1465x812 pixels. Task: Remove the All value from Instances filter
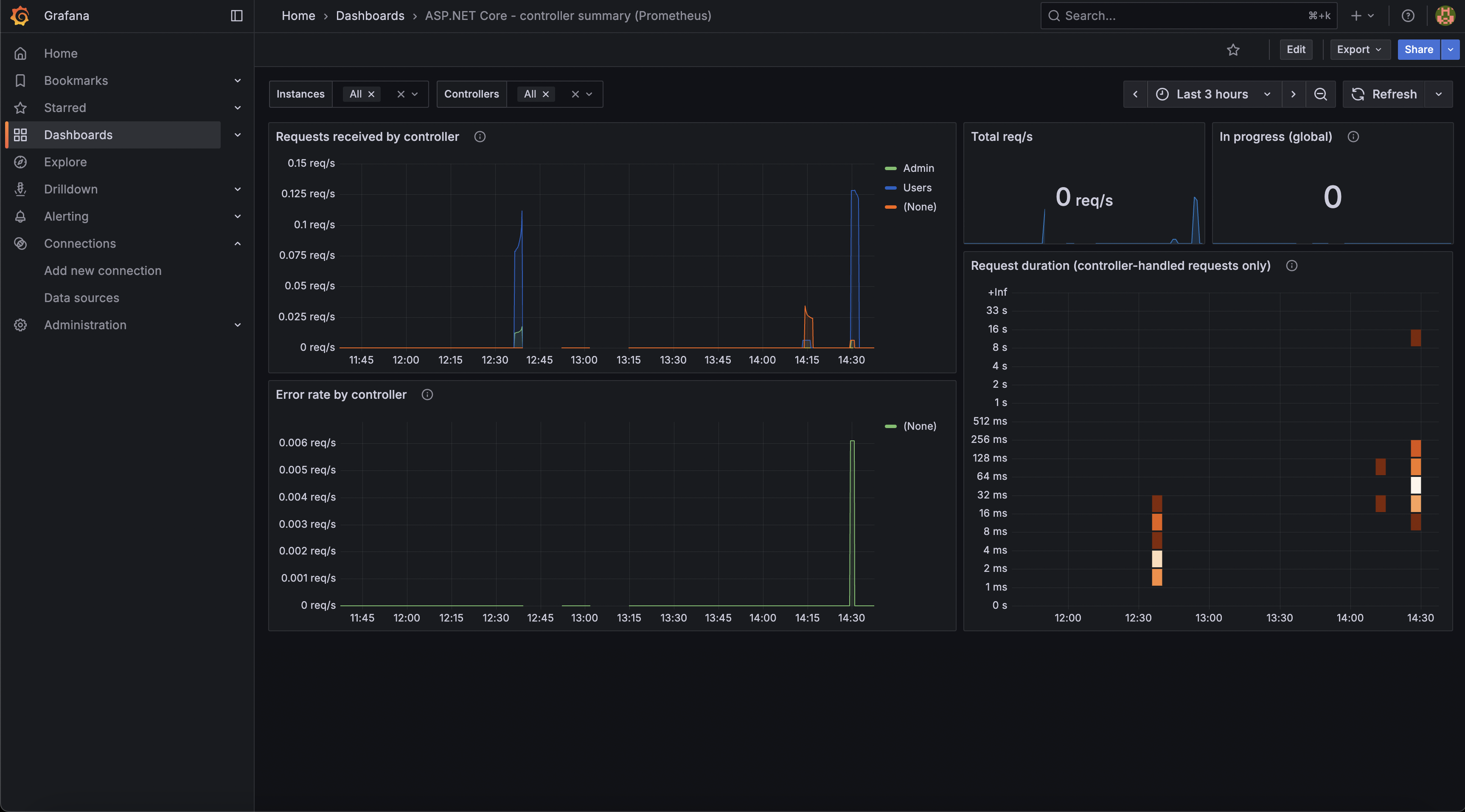pyautogui.click(x=371, y=94)
